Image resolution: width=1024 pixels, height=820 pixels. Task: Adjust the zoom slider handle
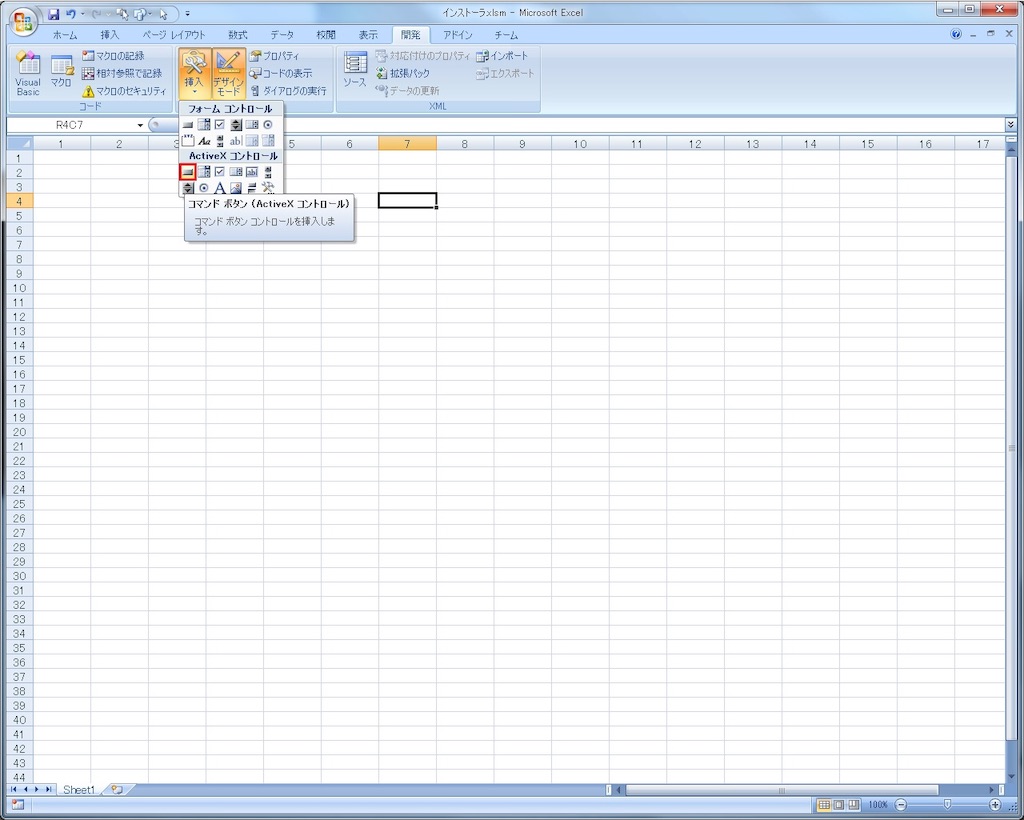(x=948, y=805)
